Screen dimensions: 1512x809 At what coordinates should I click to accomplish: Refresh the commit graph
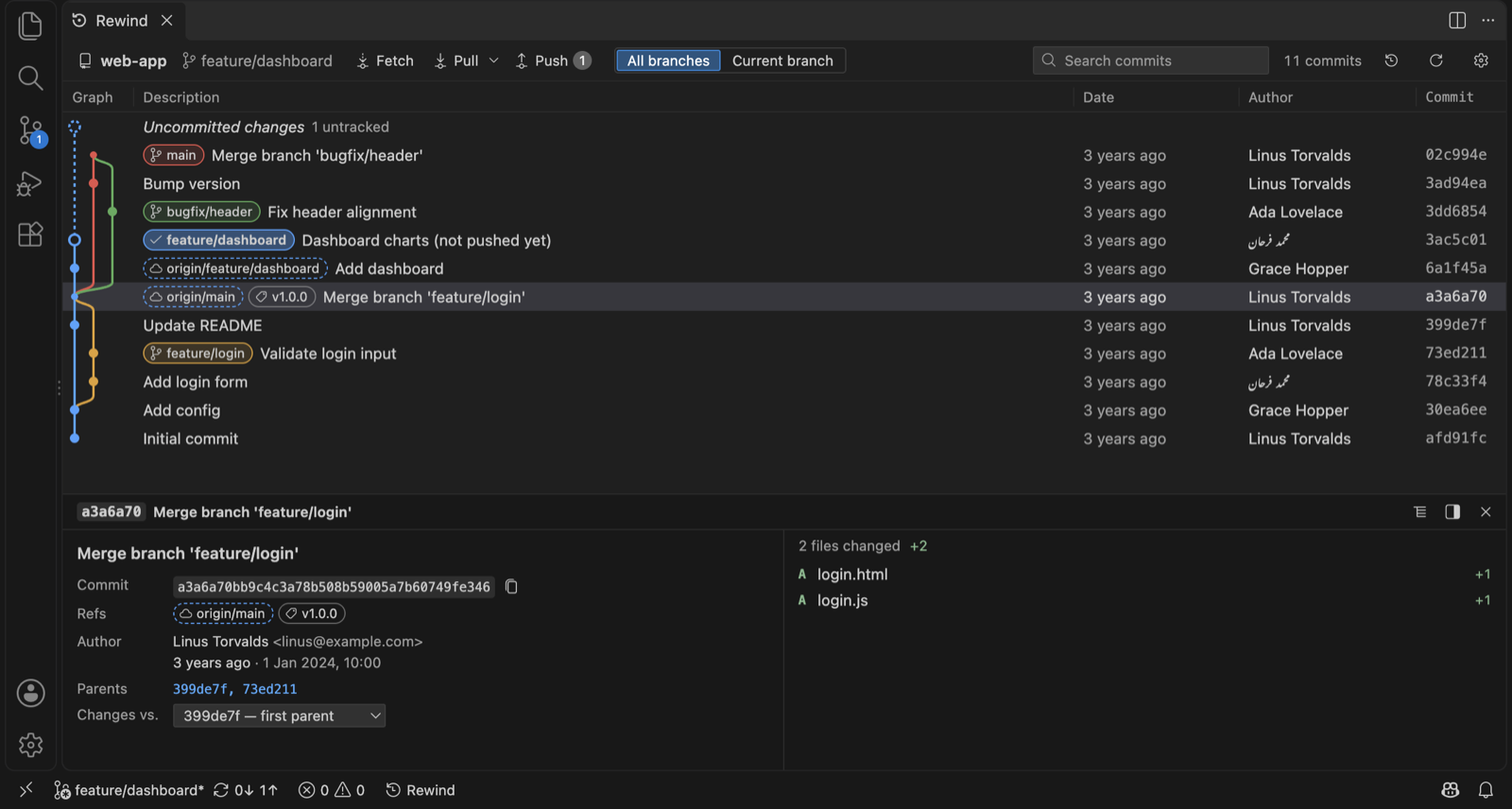point(1436,60)
